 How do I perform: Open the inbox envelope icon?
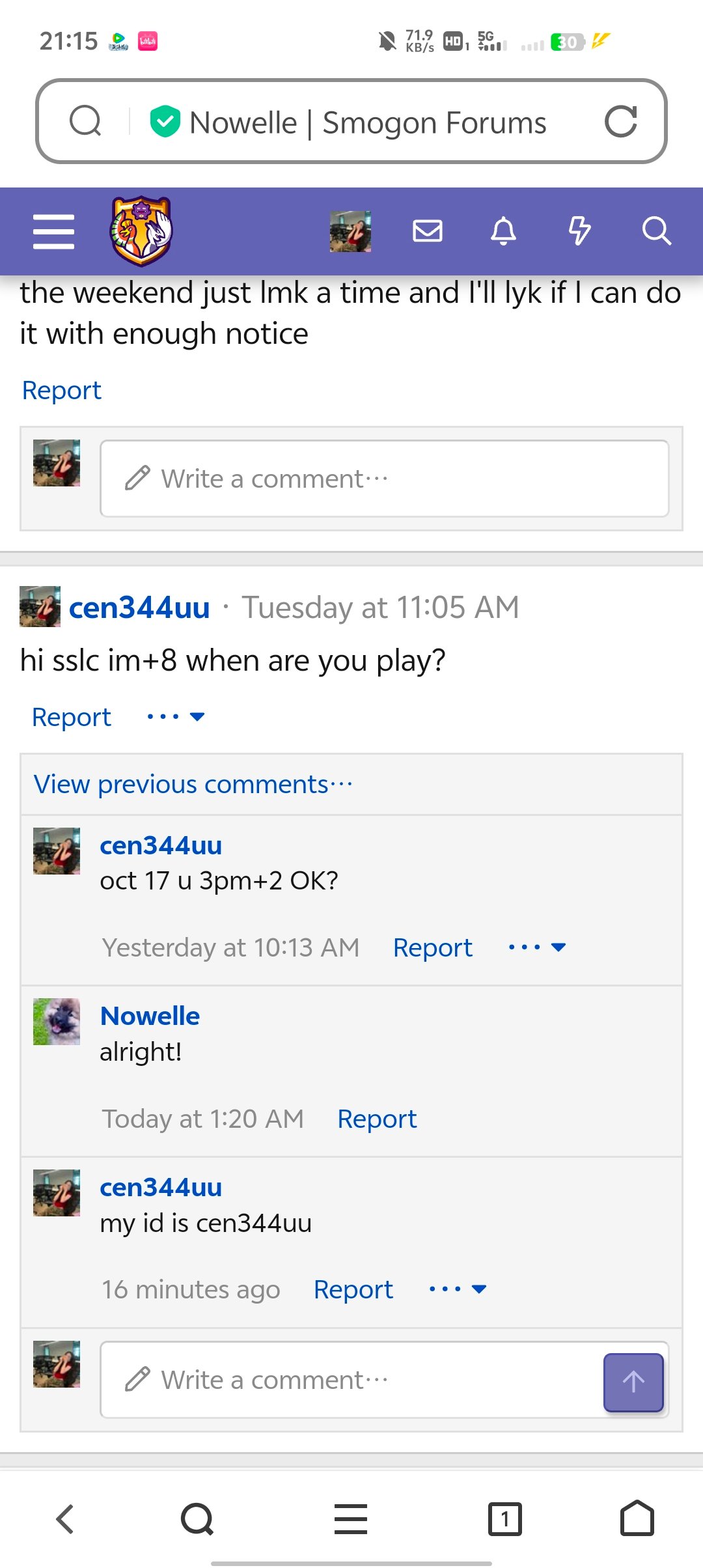(x=428, y=231)
